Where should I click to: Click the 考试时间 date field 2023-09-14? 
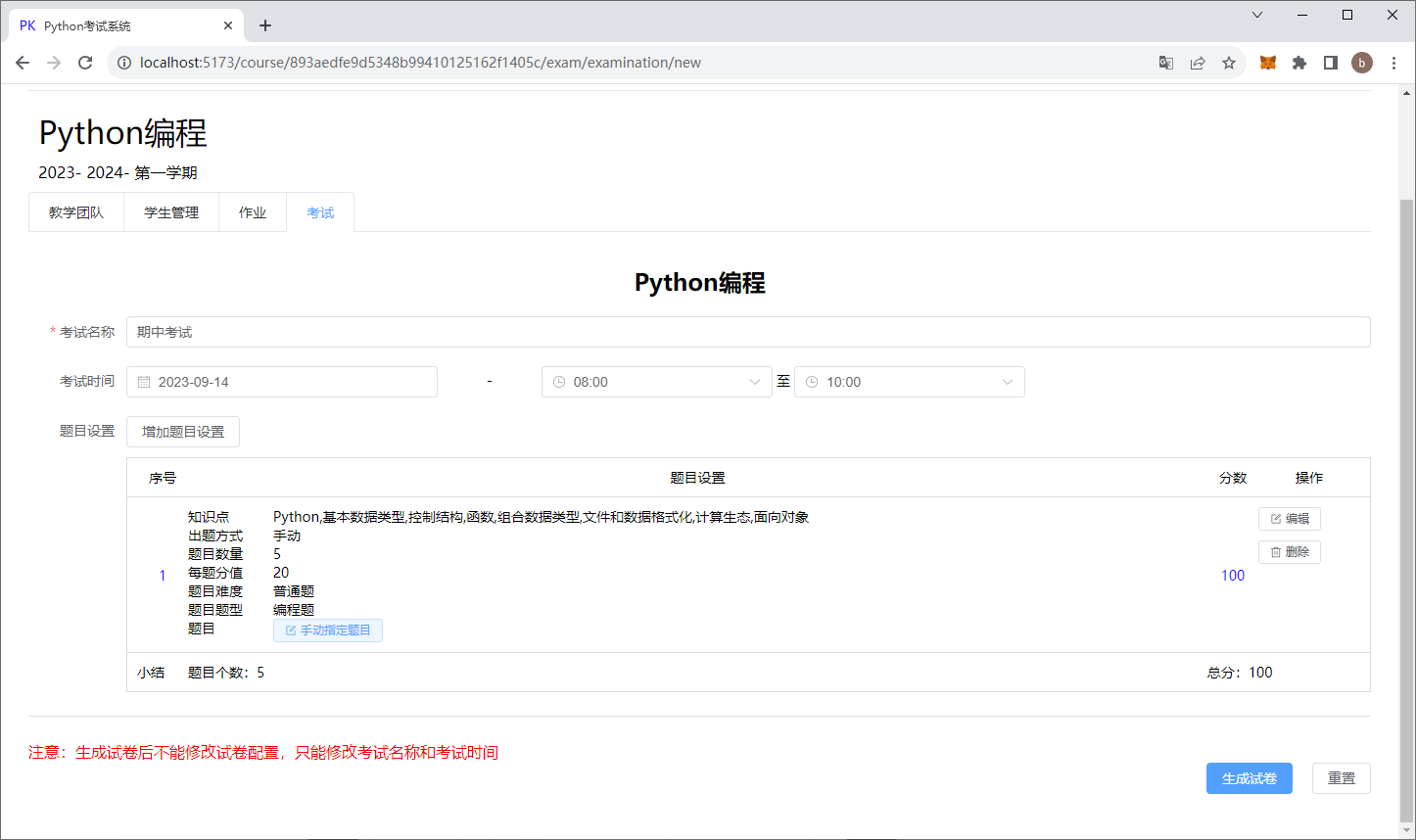(x=282, y=382)
